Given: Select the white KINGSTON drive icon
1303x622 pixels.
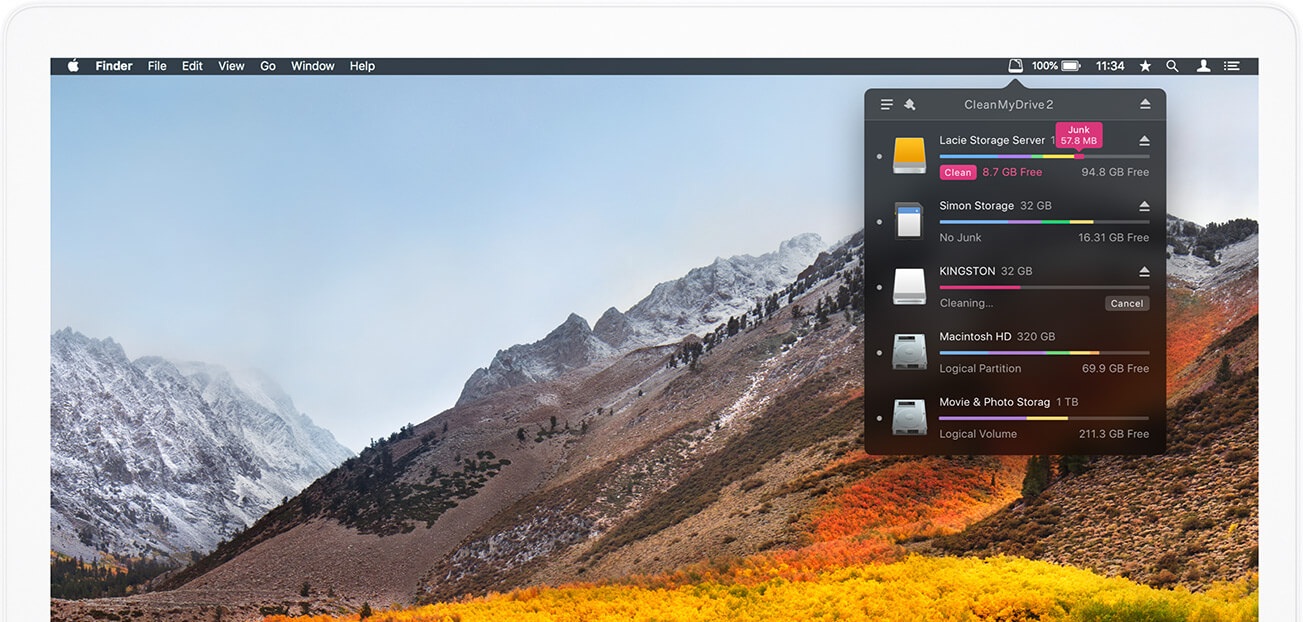Looking at the screenshot, I should click(909, 287).
